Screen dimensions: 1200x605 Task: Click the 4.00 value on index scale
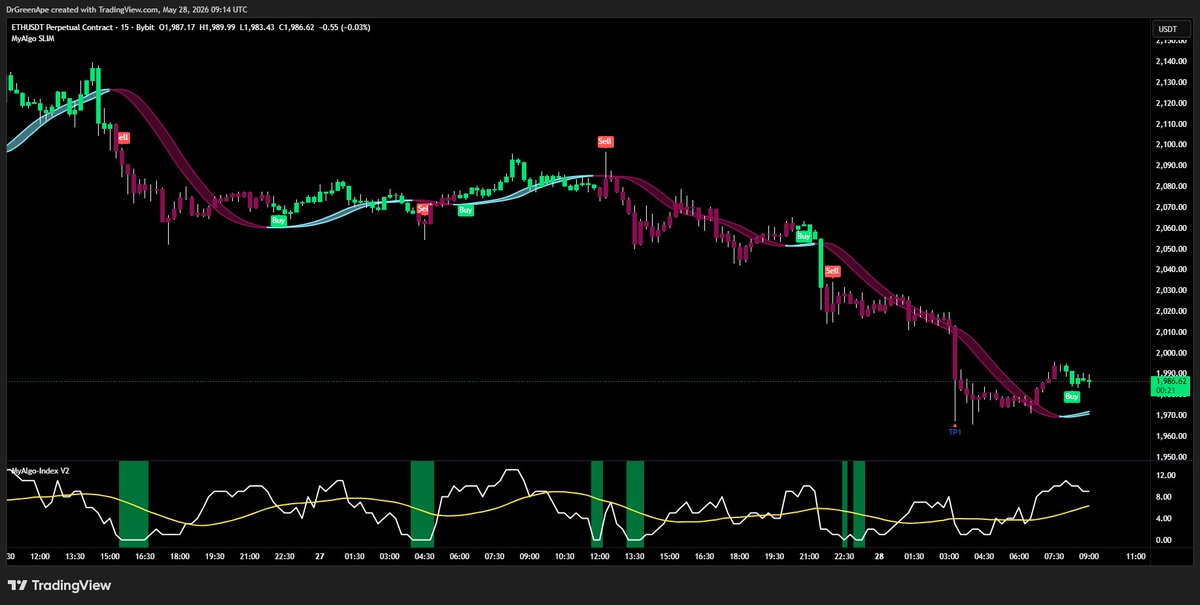click(1163, 518)
